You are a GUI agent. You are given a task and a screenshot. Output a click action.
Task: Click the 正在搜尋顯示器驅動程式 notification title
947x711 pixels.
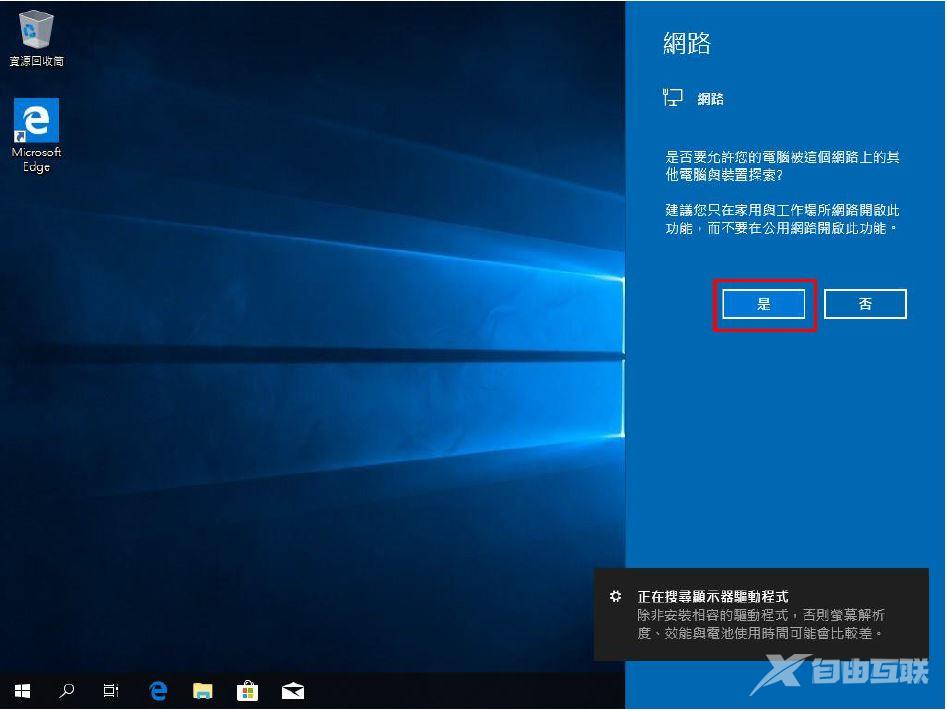(713, 597)
